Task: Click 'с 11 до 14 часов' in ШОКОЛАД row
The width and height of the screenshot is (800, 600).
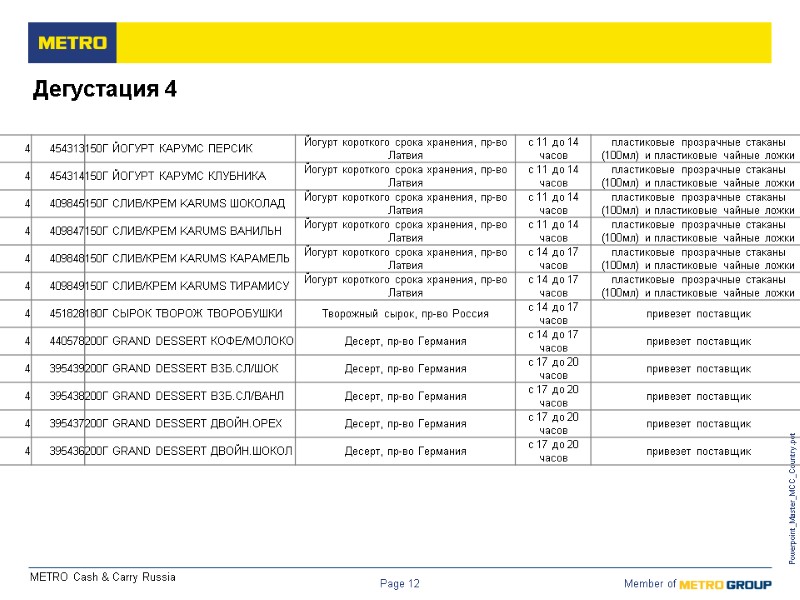Action: click(x=553, y=204)
